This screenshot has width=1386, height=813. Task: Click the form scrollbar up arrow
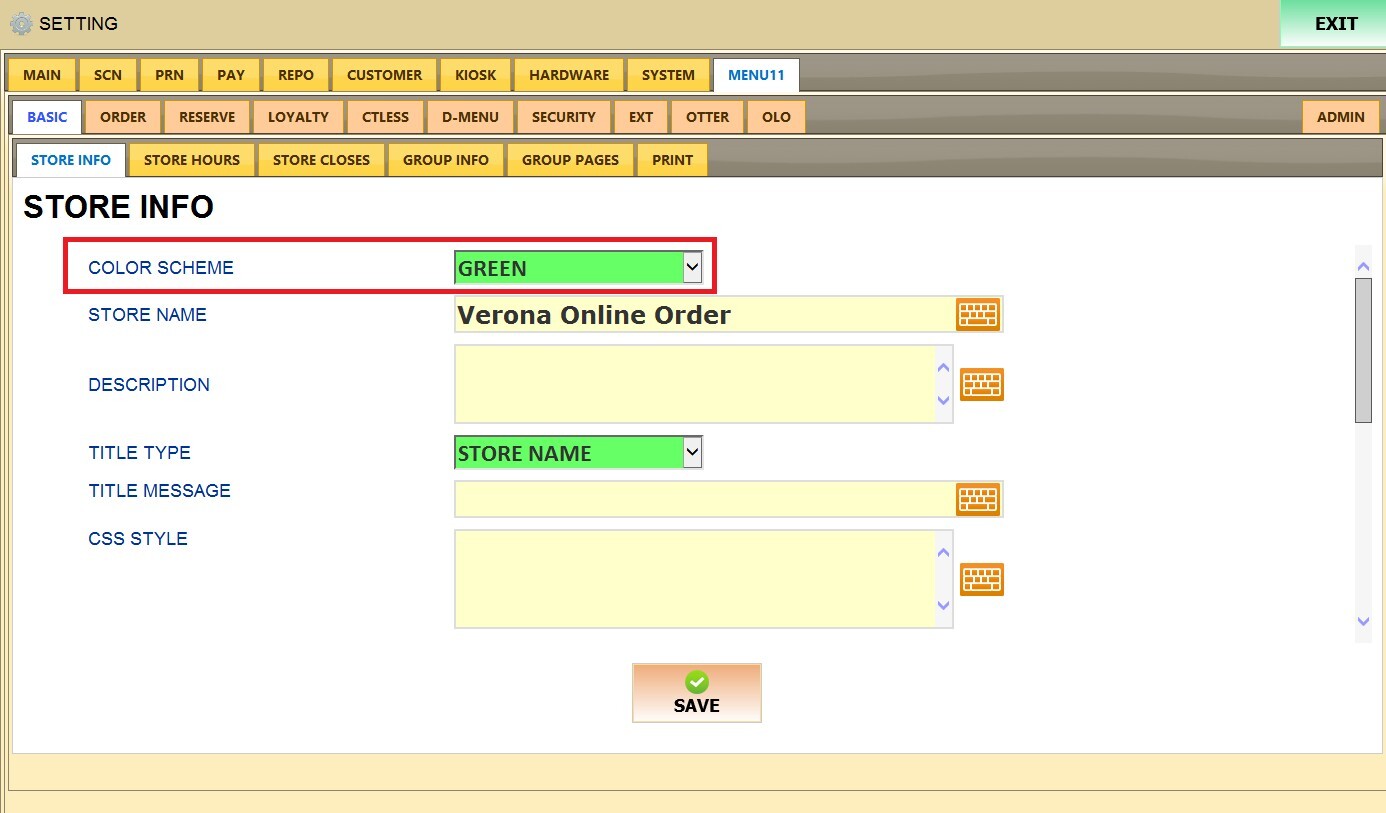pyautogui.click(x=1363, y=266)
